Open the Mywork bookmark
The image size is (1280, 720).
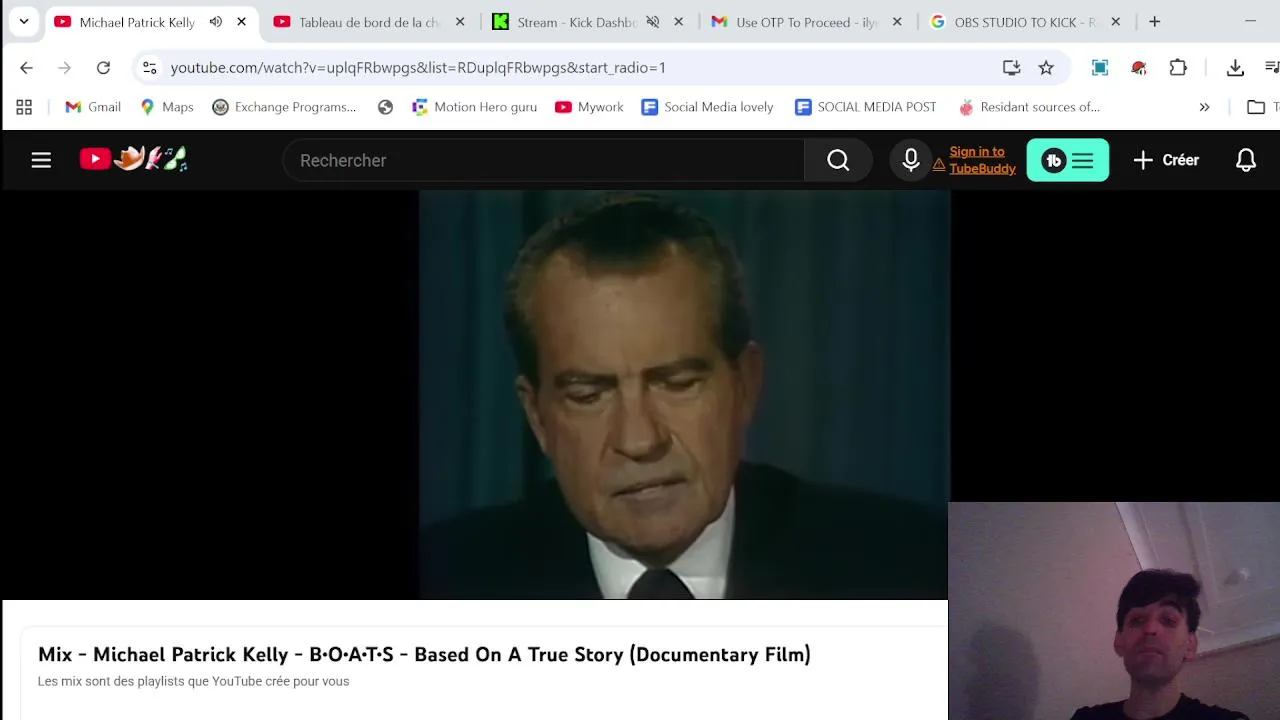point(589,107)
